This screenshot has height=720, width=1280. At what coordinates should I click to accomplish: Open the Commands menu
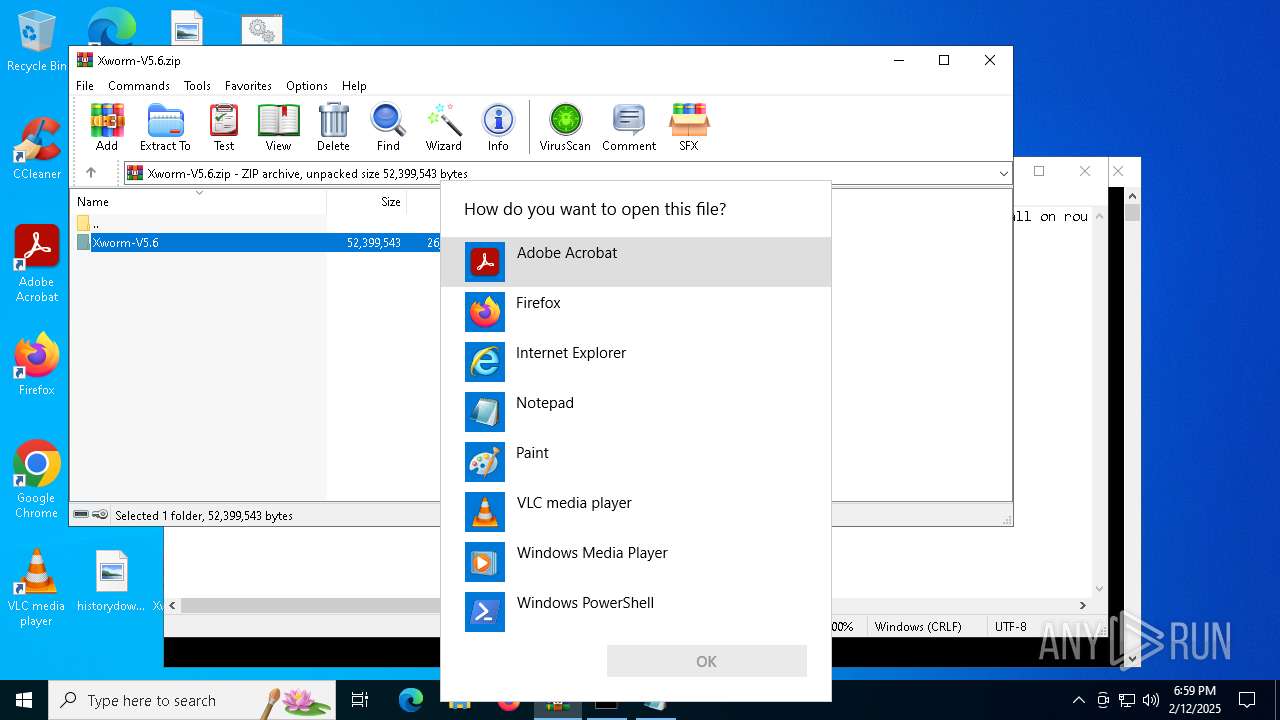coord(139,86)
